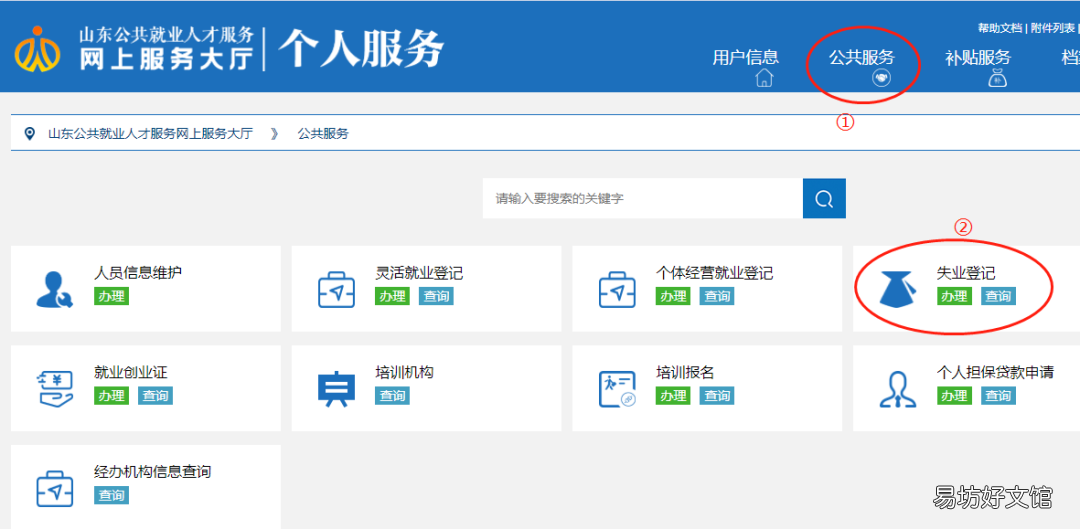This screenshot has height=529, width=1080.
Task: Click the location pin breadcrumb icon
Action: pyautogui.click(x=29, y=134)
